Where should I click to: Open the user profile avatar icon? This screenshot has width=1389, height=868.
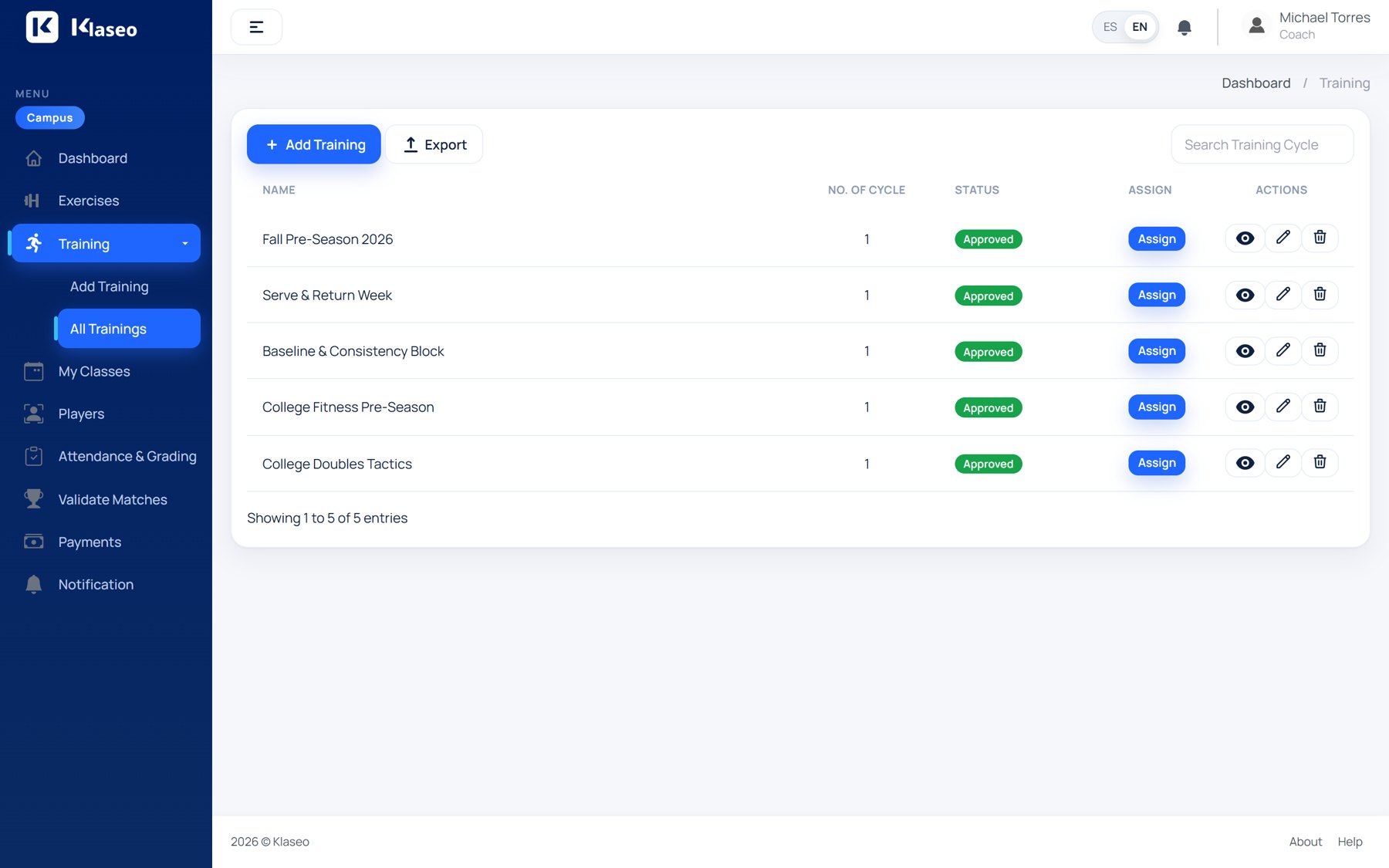pyautogui.click(x=1256, y=25)
